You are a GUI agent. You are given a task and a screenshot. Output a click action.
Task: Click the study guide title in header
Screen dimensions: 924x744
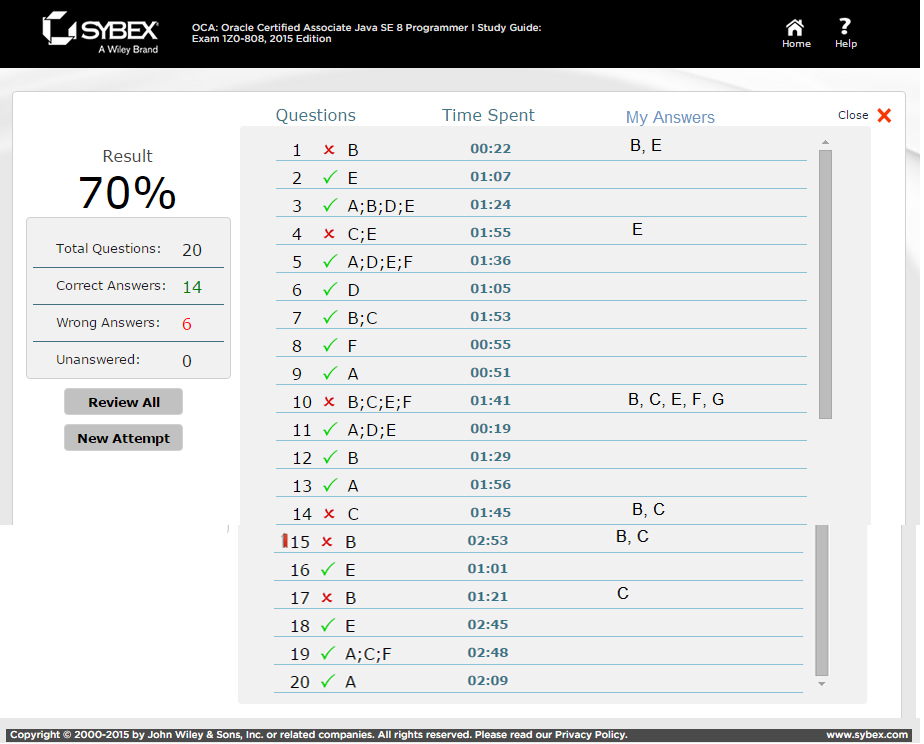pos(366,33)
